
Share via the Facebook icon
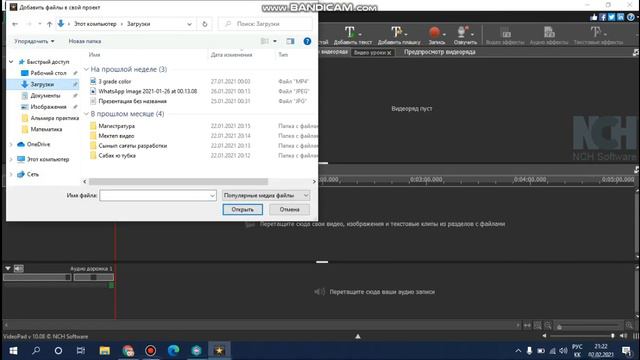(x=603, y=17)
